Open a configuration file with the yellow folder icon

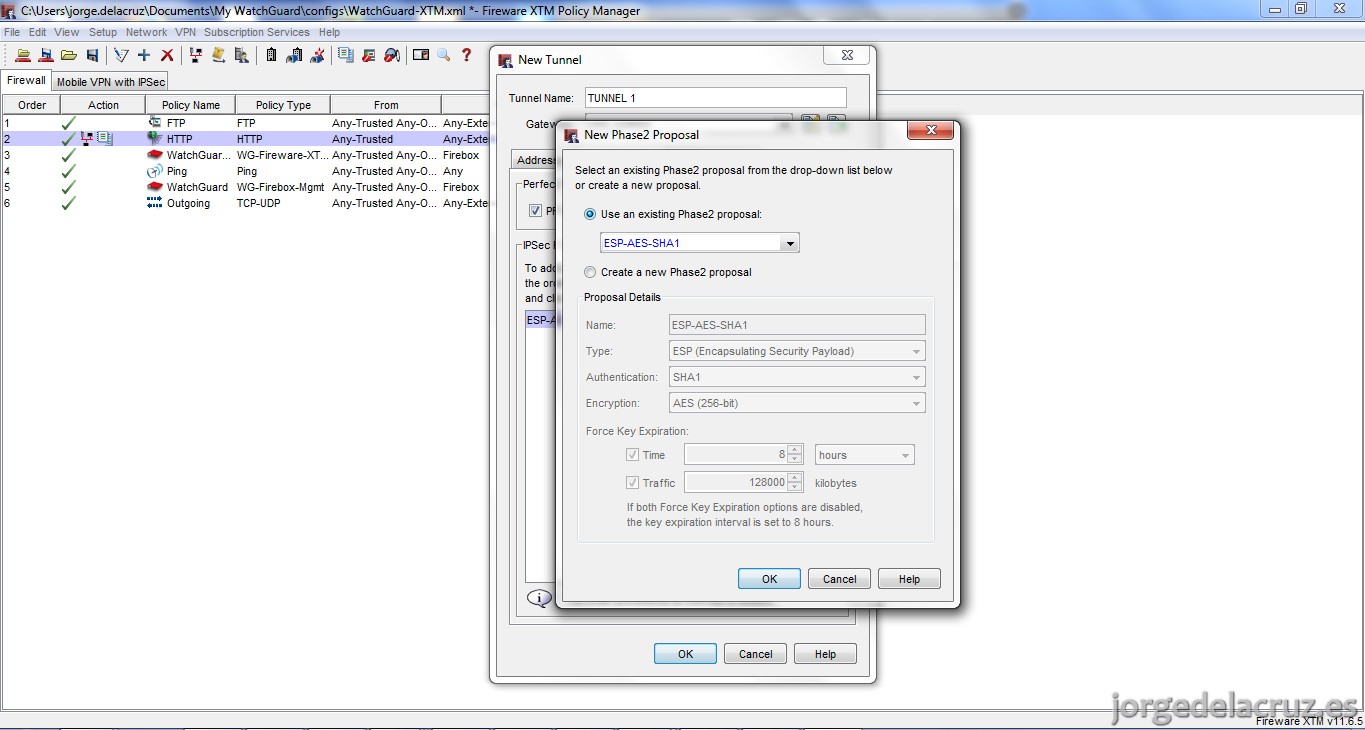69,56
